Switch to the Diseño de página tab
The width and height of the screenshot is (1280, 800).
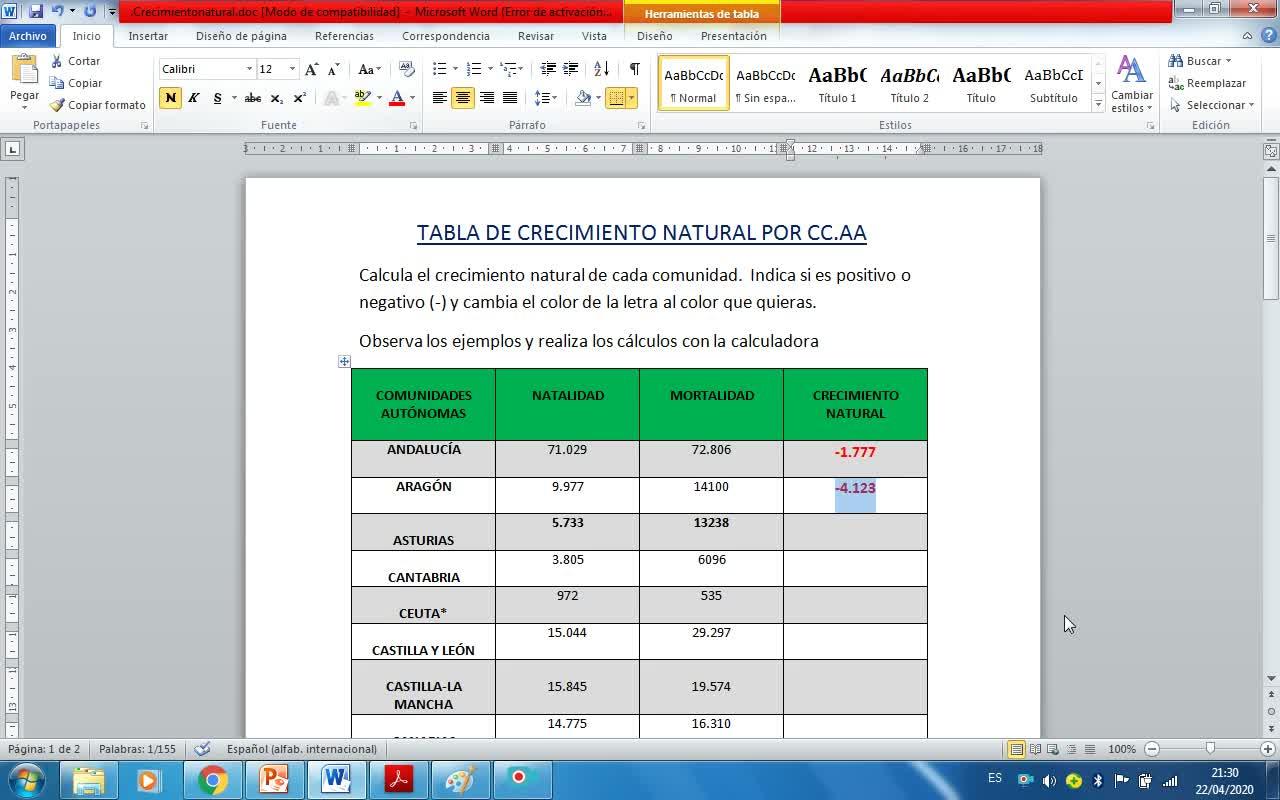(241, 36)
